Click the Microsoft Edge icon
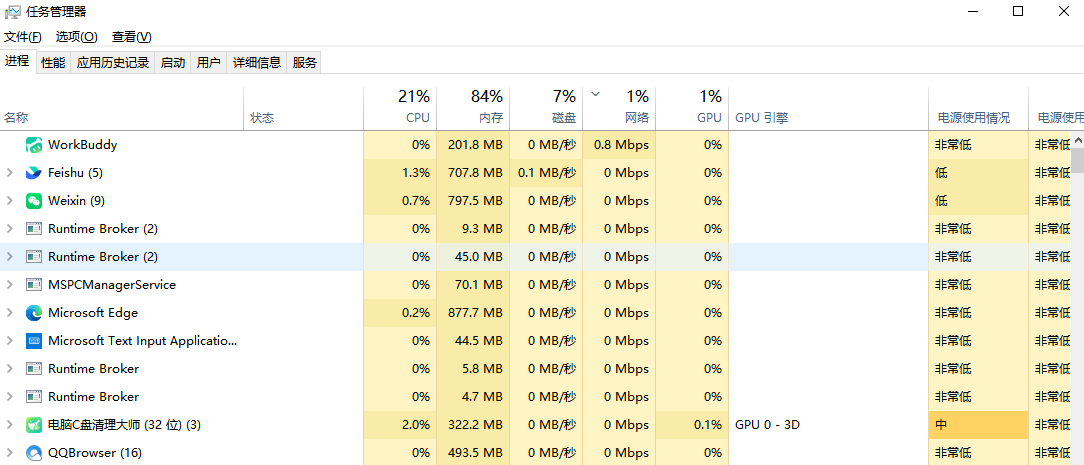Viewport: 1084px width, 465px height. [34, 313]
